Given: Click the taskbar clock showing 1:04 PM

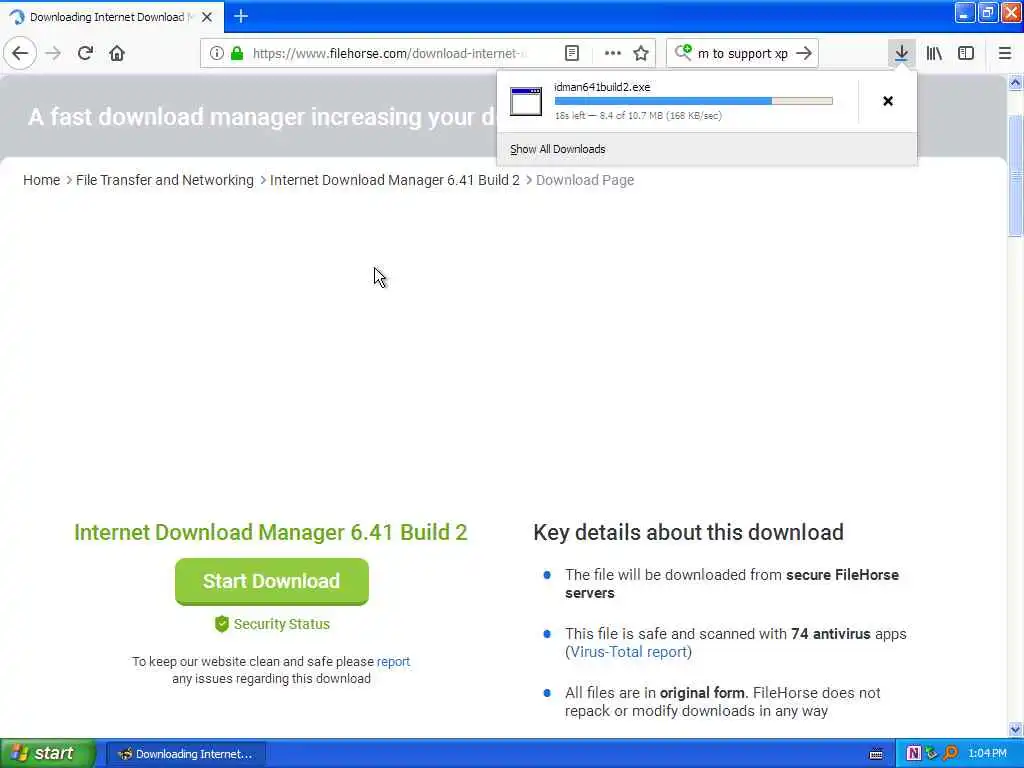Looking at the screenshot, I should (988, 754).
